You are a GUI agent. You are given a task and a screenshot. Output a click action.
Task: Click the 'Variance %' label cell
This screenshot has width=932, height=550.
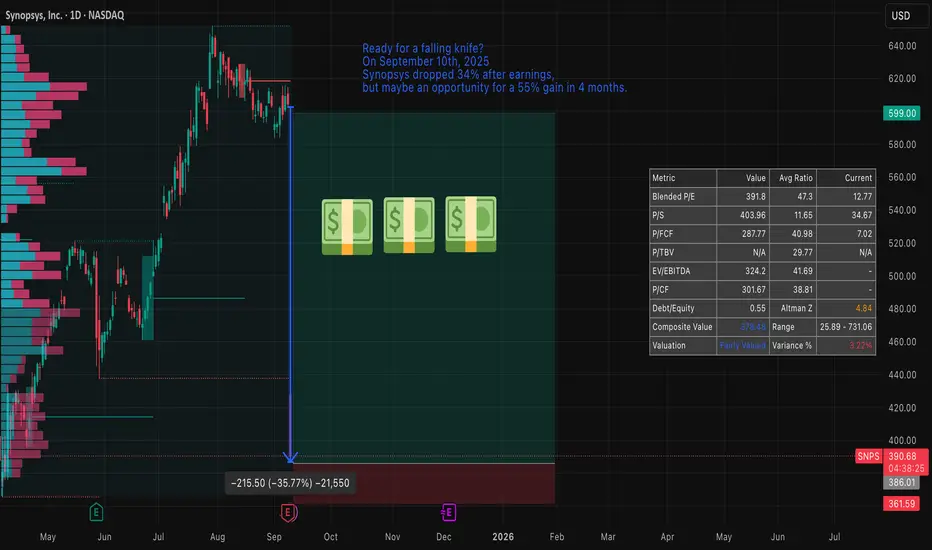[x=792, y=345]
